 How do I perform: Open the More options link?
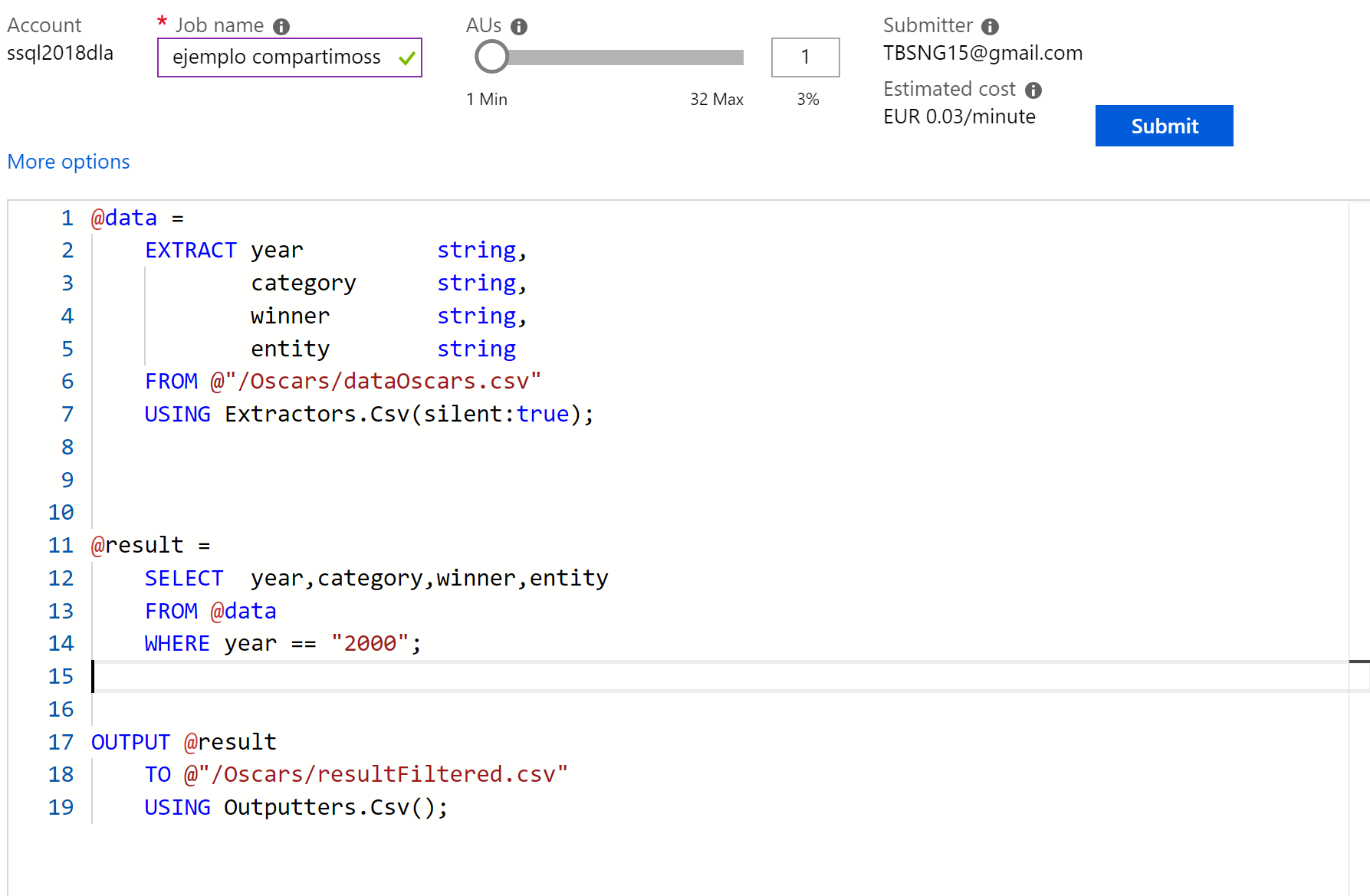pos(68,162)
